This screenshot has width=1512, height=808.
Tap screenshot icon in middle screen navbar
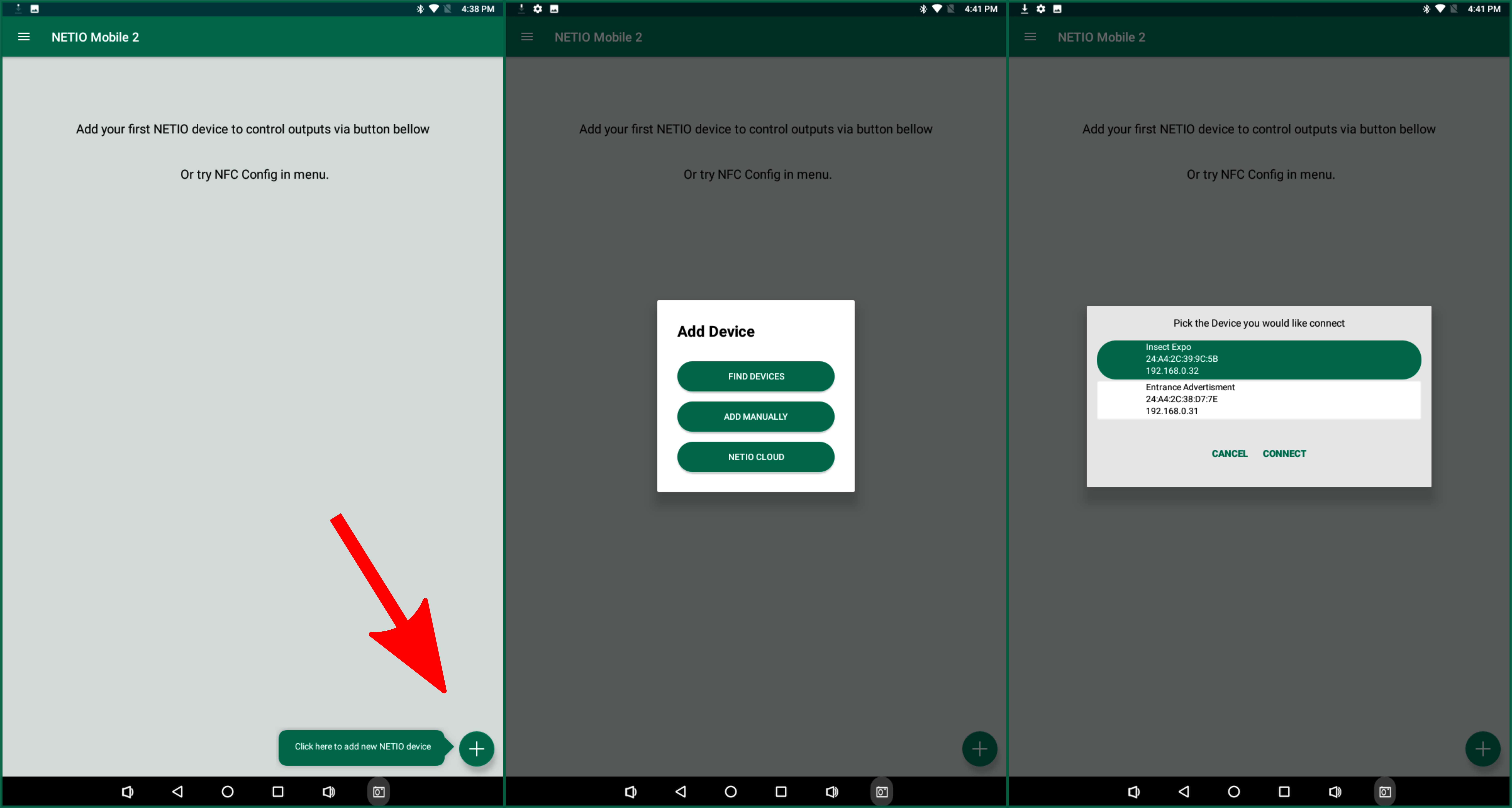click(x=882, y=792)
